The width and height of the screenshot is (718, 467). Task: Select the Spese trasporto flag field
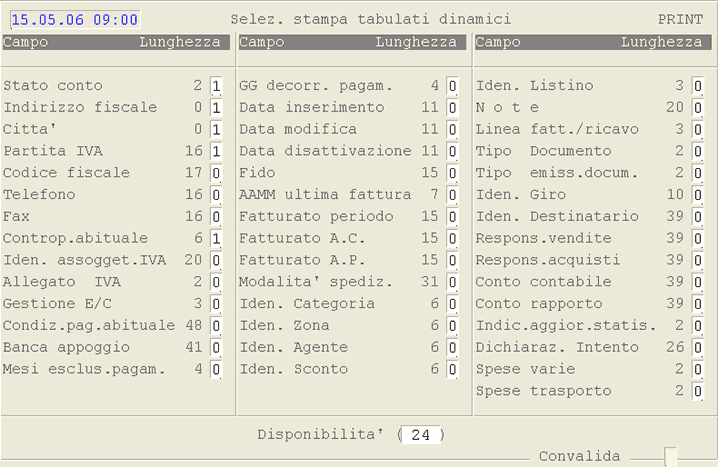[x=697, y=391]
